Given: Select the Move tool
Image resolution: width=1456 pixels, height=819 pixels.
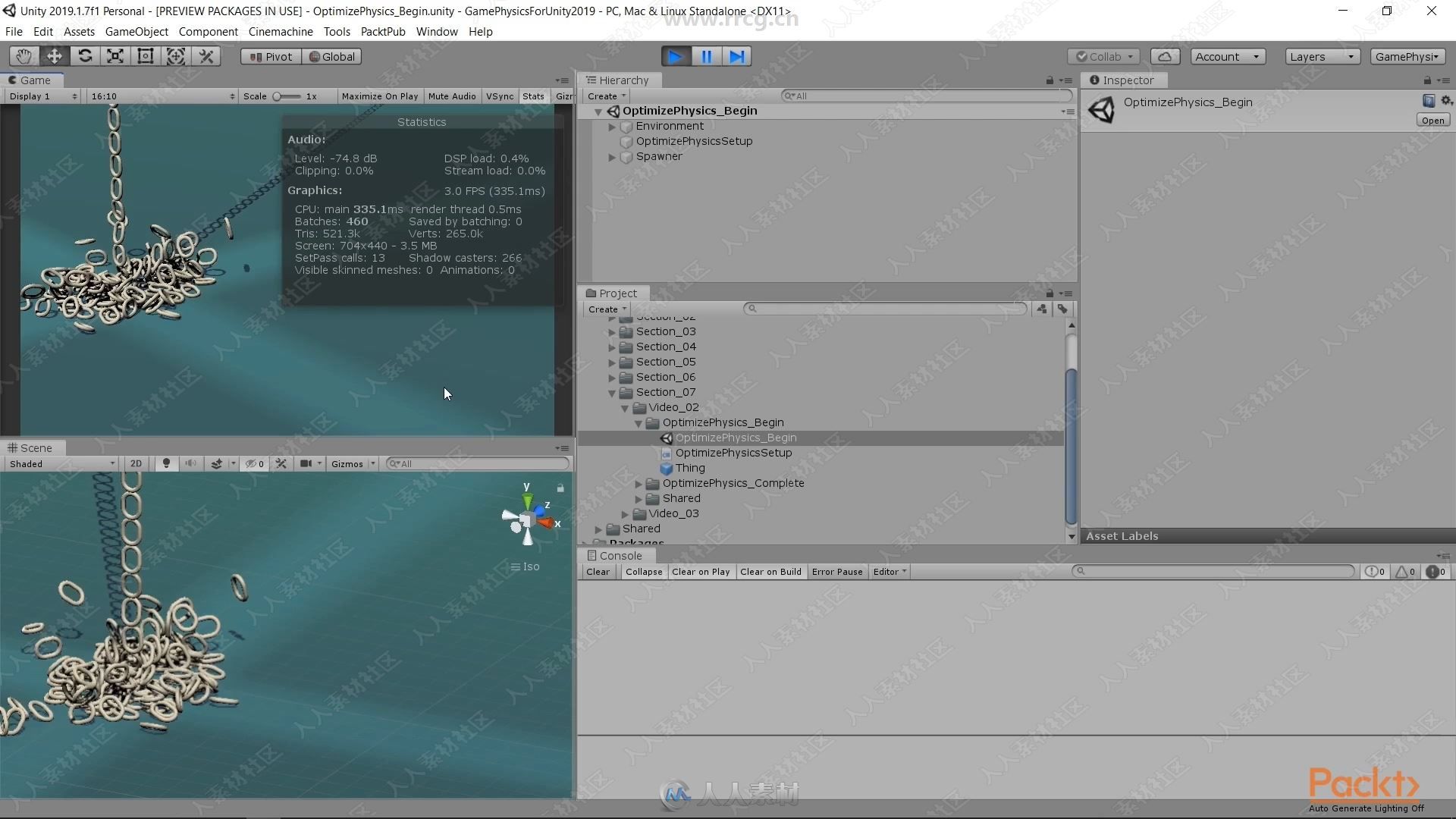Looking at the screenshot, I should point(55,56).
